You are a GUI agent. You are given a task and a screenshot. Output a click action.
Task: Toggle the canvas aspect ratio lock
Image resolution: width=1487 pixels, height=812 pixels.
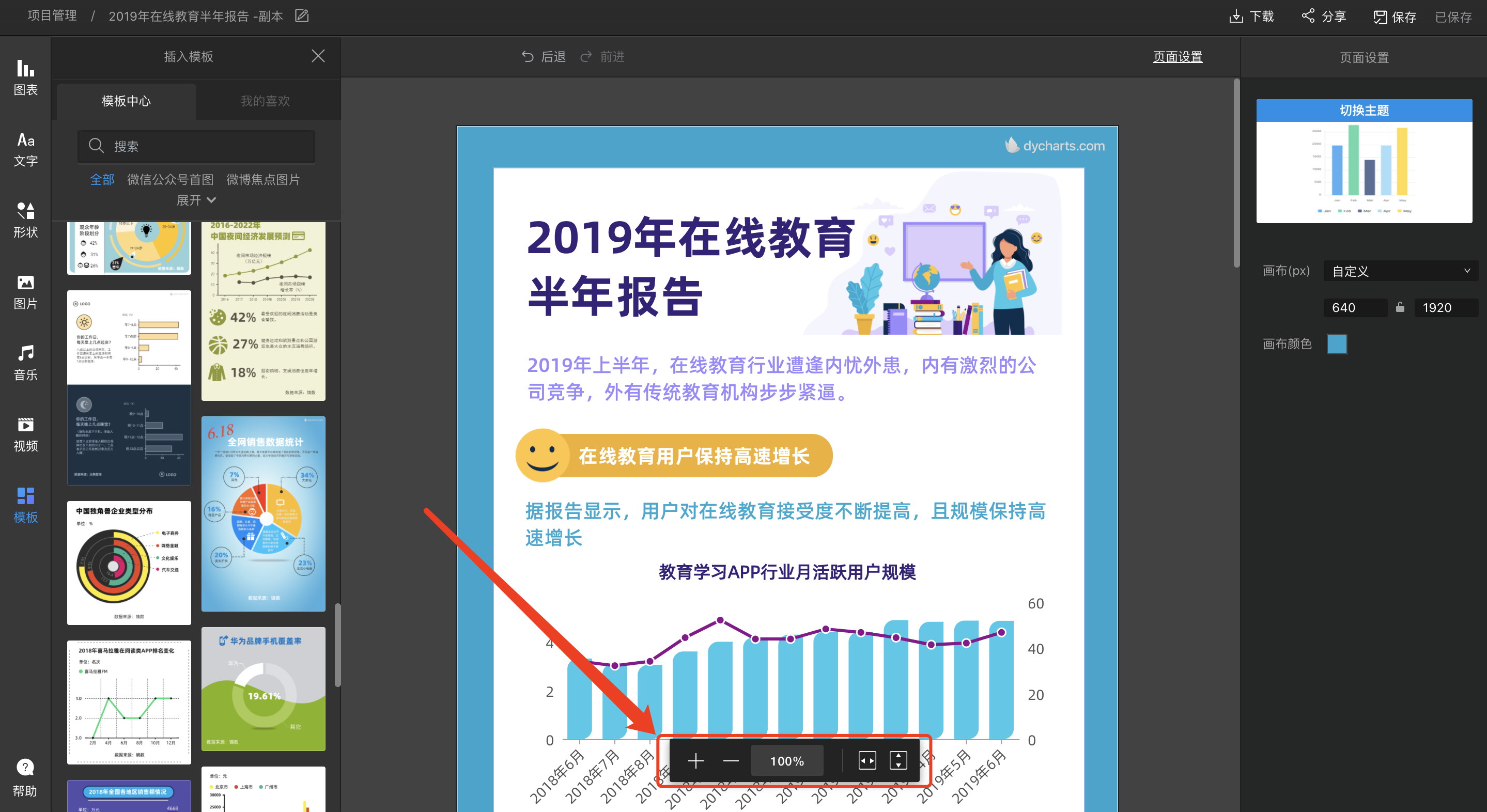point(1400,307)
